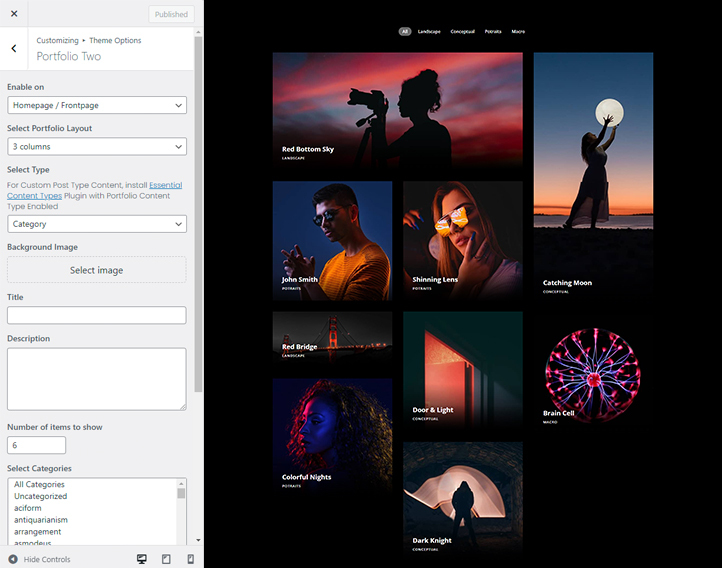Switch to mobile preview device icon
Viewport: 722px width, 568px height.
190,559
